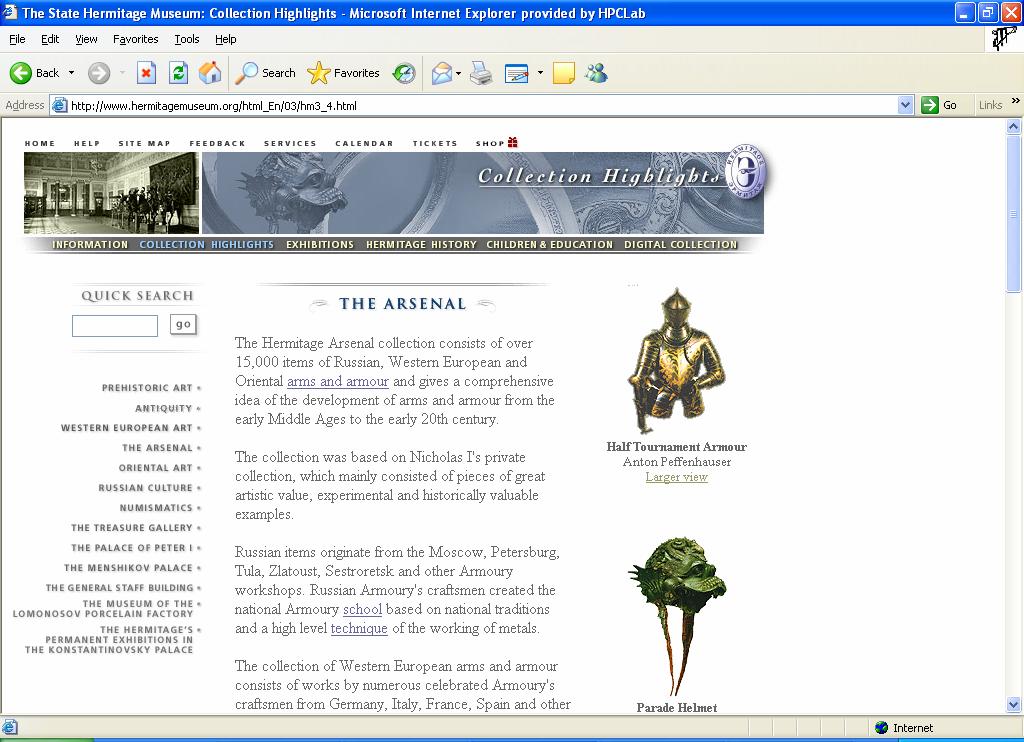The height and width of the screenshot is (742, 1024).
Task: Print the page with the printer icon
Action: [x=481, y=73]
